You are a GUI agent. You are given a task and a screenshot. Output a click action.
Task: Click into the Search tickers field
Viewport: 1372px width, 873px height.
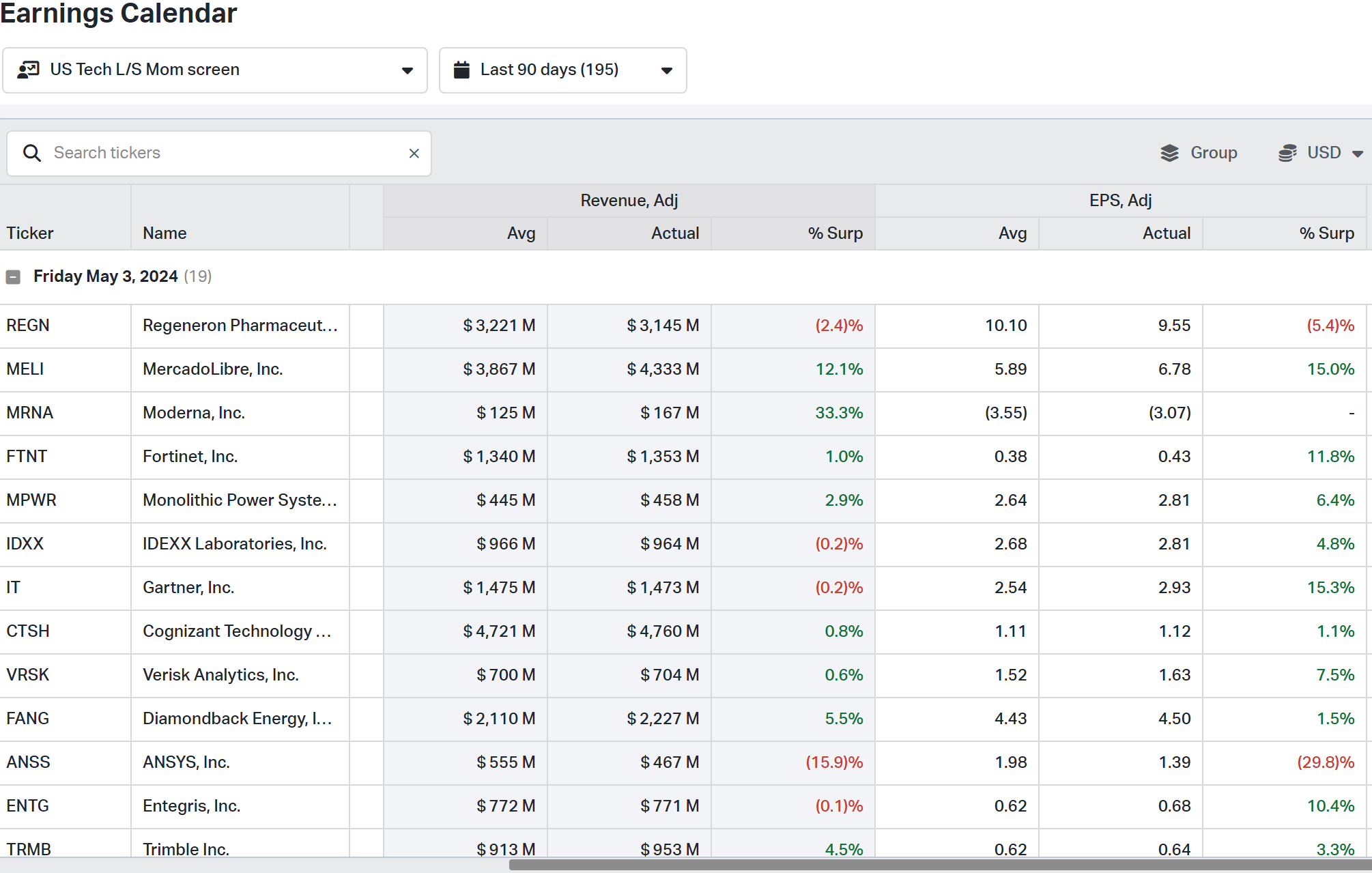[x=219, y=153]
